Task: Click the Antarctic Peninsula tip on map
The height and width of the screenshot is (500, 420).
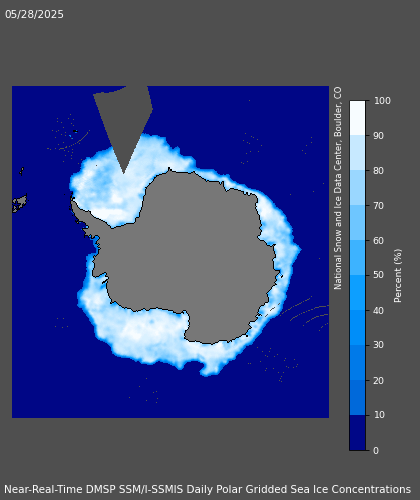Action: click(x=72, y=201)
